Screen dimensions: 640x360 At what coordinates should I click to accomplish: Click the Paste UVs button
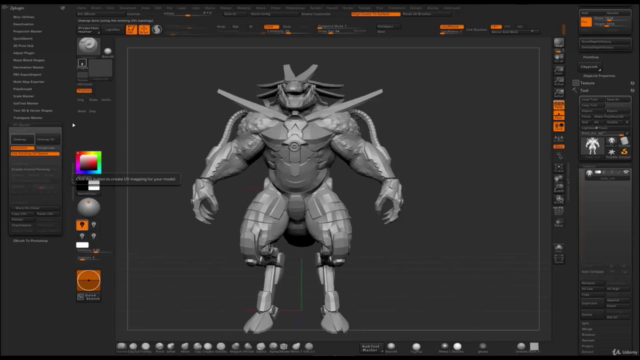(x=48, y=213)
